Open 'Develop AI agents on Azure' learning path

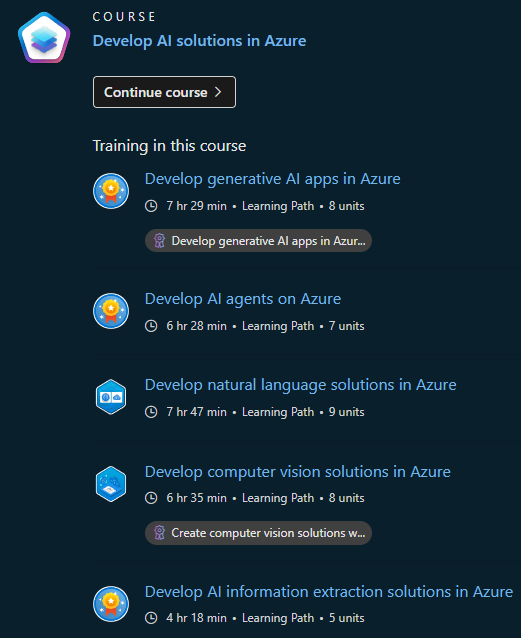coord(243,299)
